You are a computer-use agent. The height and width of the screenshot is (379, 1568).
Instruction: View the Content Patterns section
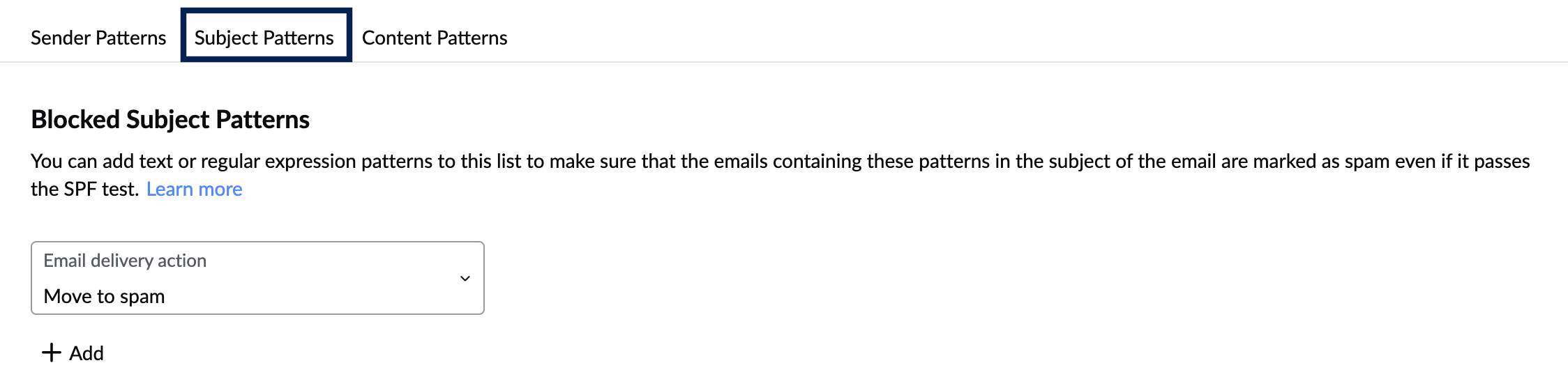click(x=434, y=38)
